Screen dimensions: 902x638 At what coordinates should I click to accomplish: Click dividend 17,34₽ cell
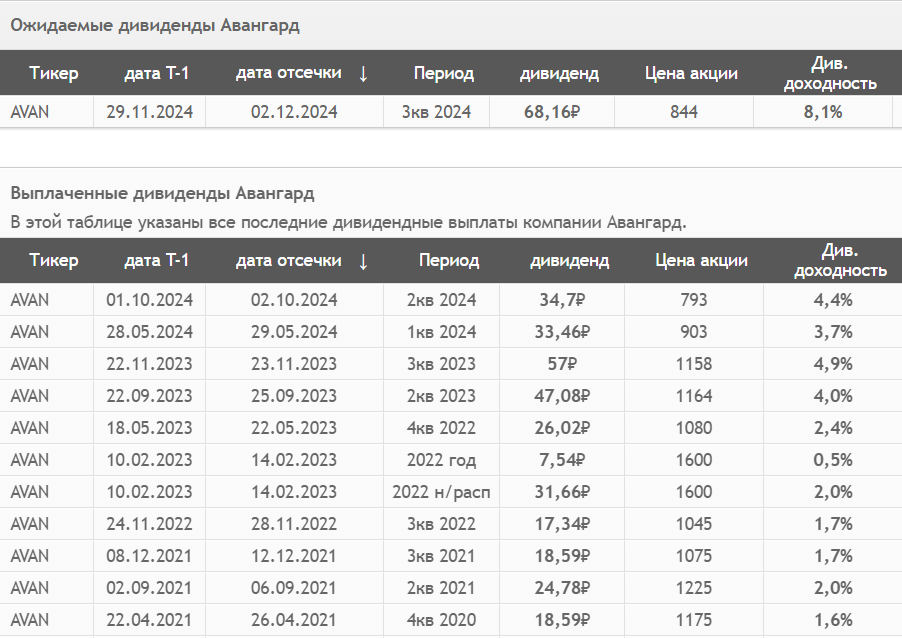tap(562, 524)
